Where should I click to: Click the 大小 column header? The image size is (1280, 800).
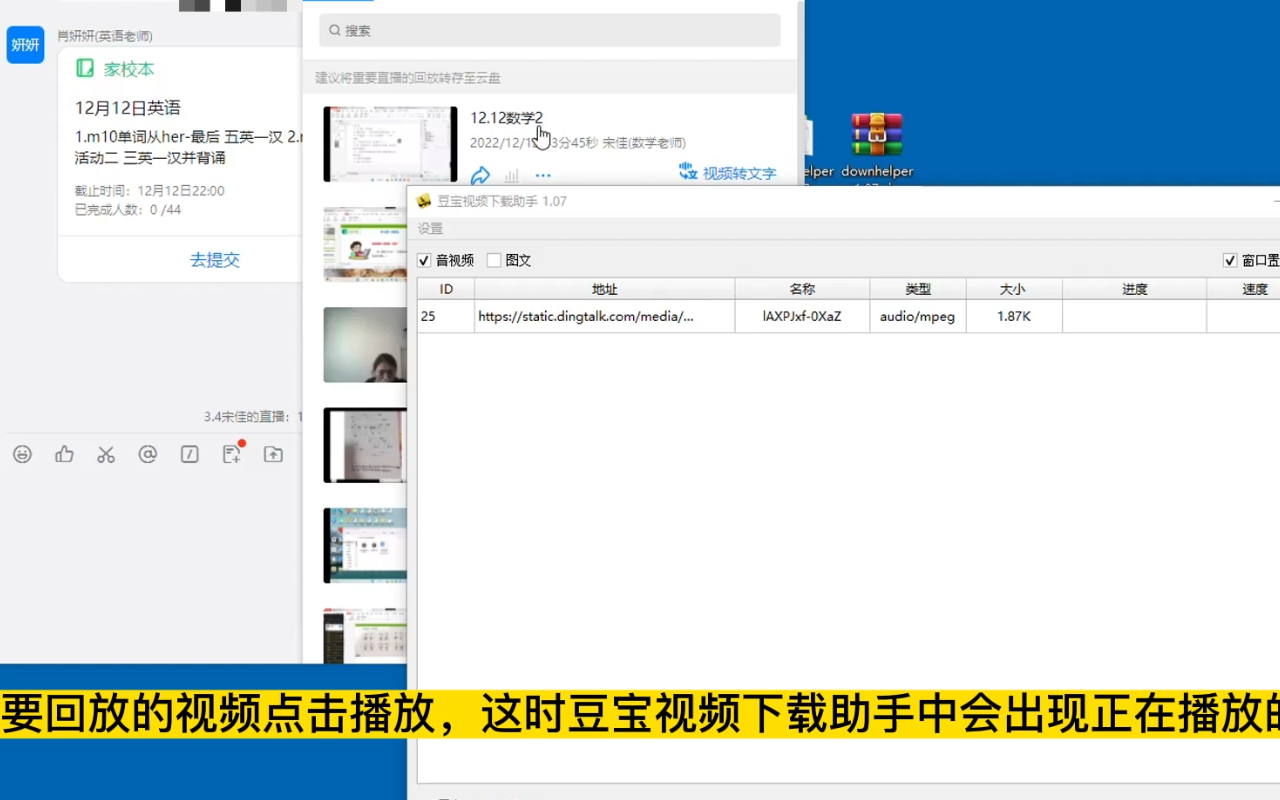point(1012,289)
